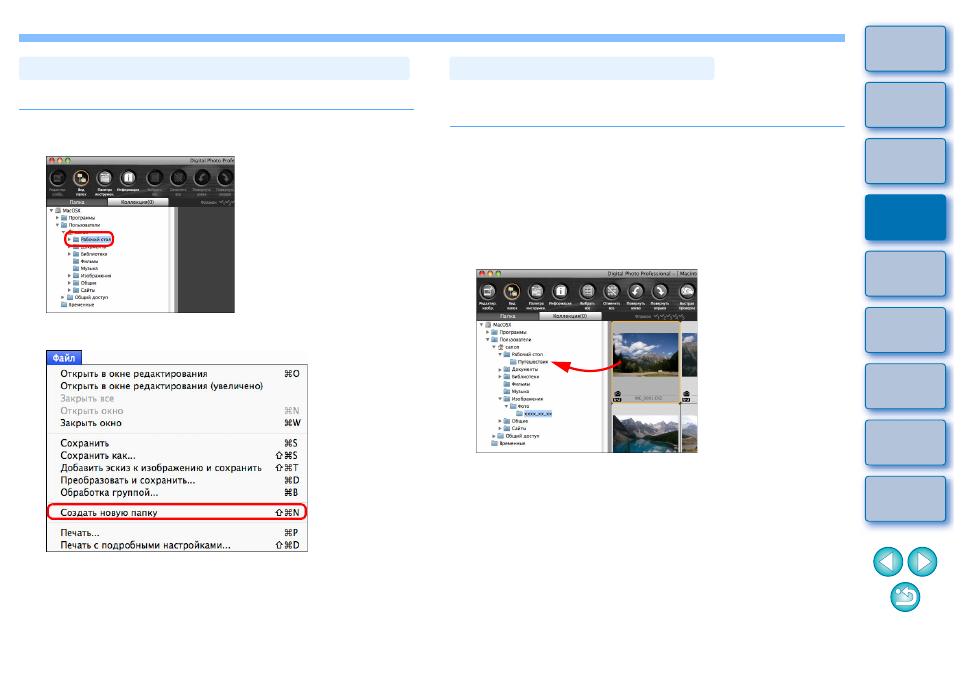Click Folder view icon in thumbnail window
The height and width of the screenshot is (674, 954).
click(x=512, y=292)
